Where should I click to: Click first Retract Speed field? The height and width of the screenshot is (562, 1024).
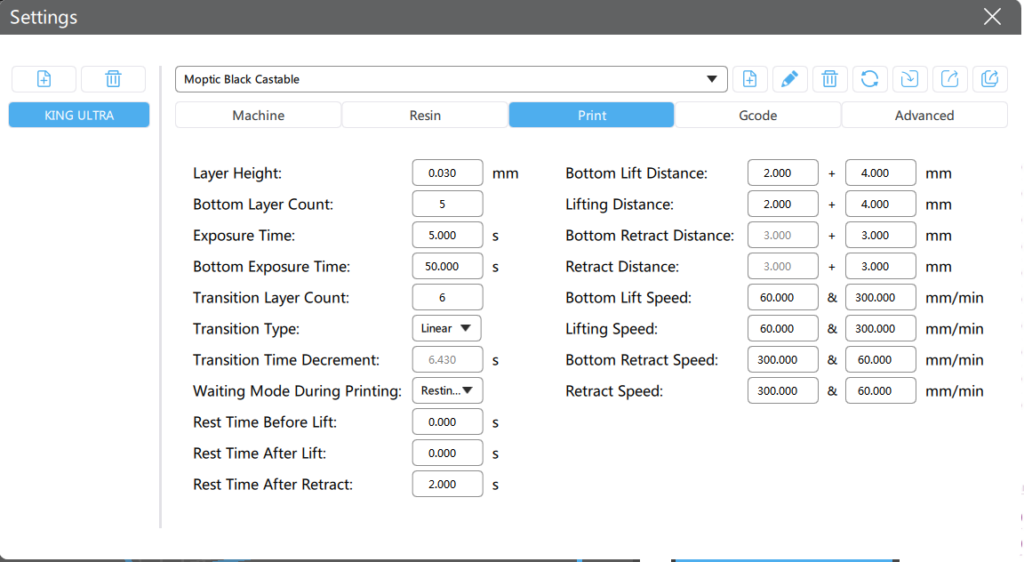783,390
